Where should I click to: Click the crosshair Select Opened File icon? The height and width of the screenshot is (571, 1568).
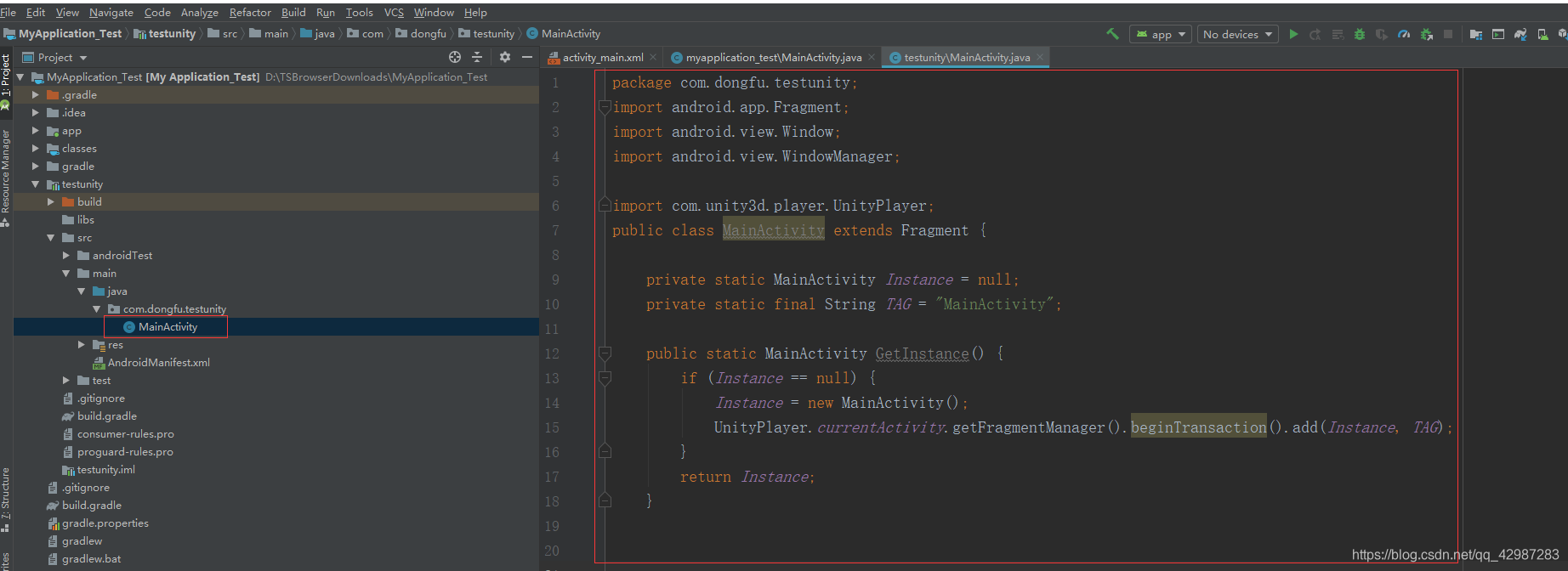click(455, 57)
